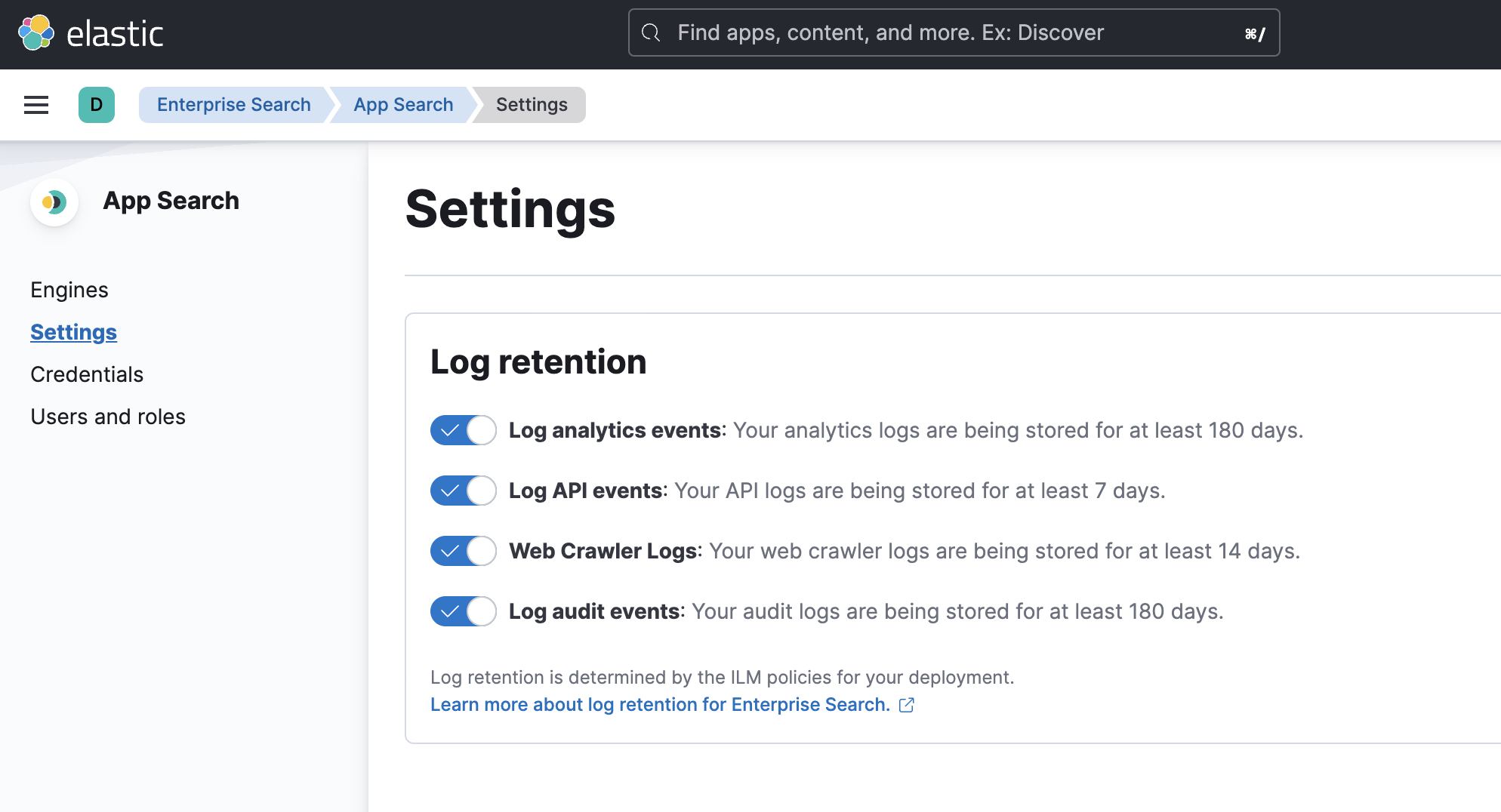The height and width of the screenshot is (812, 1501).
Task: Turn off Web Crawler Logs
Action: [463, 551]
